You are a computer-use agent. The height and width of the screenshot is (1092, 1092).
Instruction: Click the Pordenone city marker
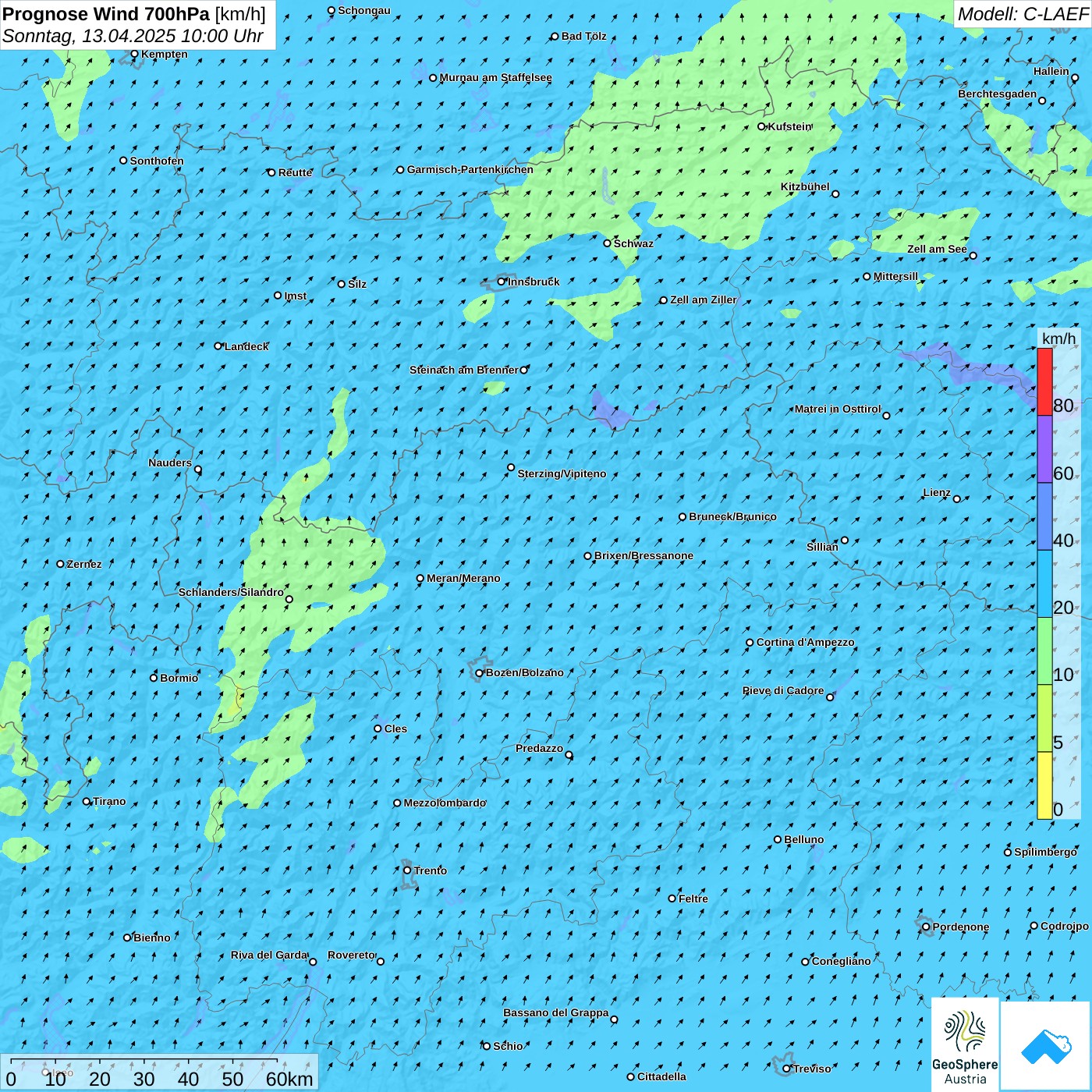(x=926, y=927)
